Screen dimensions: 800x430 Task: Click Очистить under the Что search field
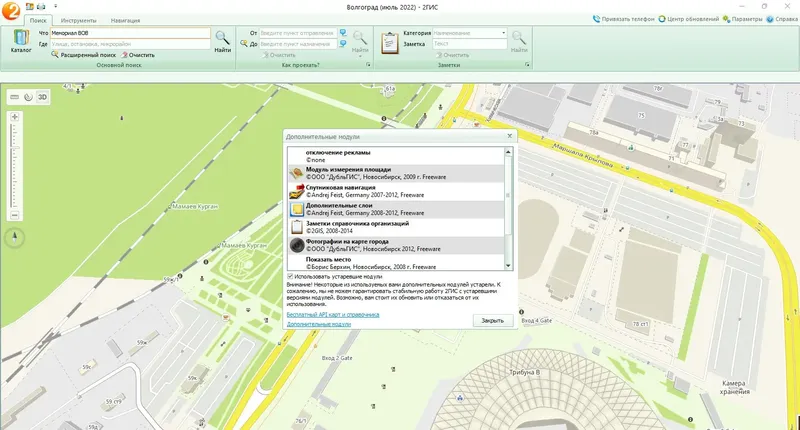(138, 55)
